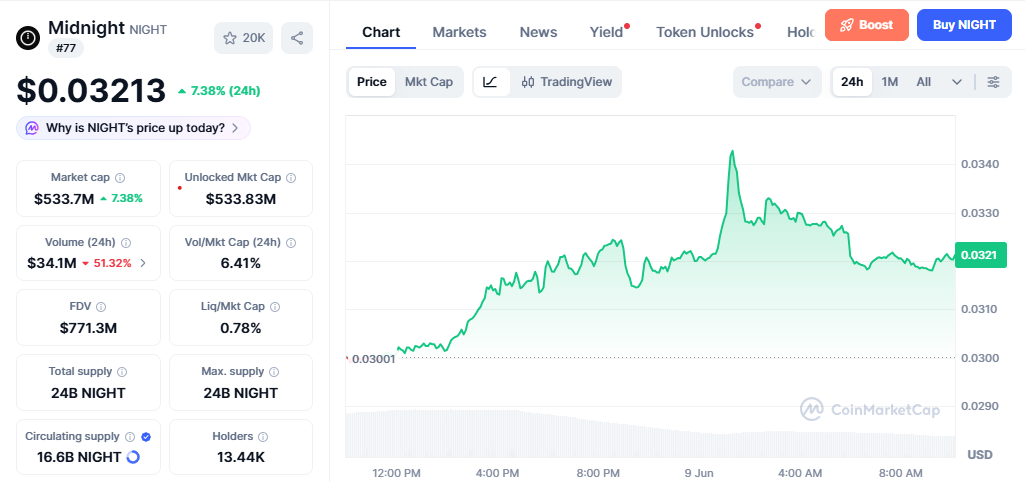Open the Token Unlocks tab
The width and height of the screenshot is (1025, 482).
coord(705,32)
